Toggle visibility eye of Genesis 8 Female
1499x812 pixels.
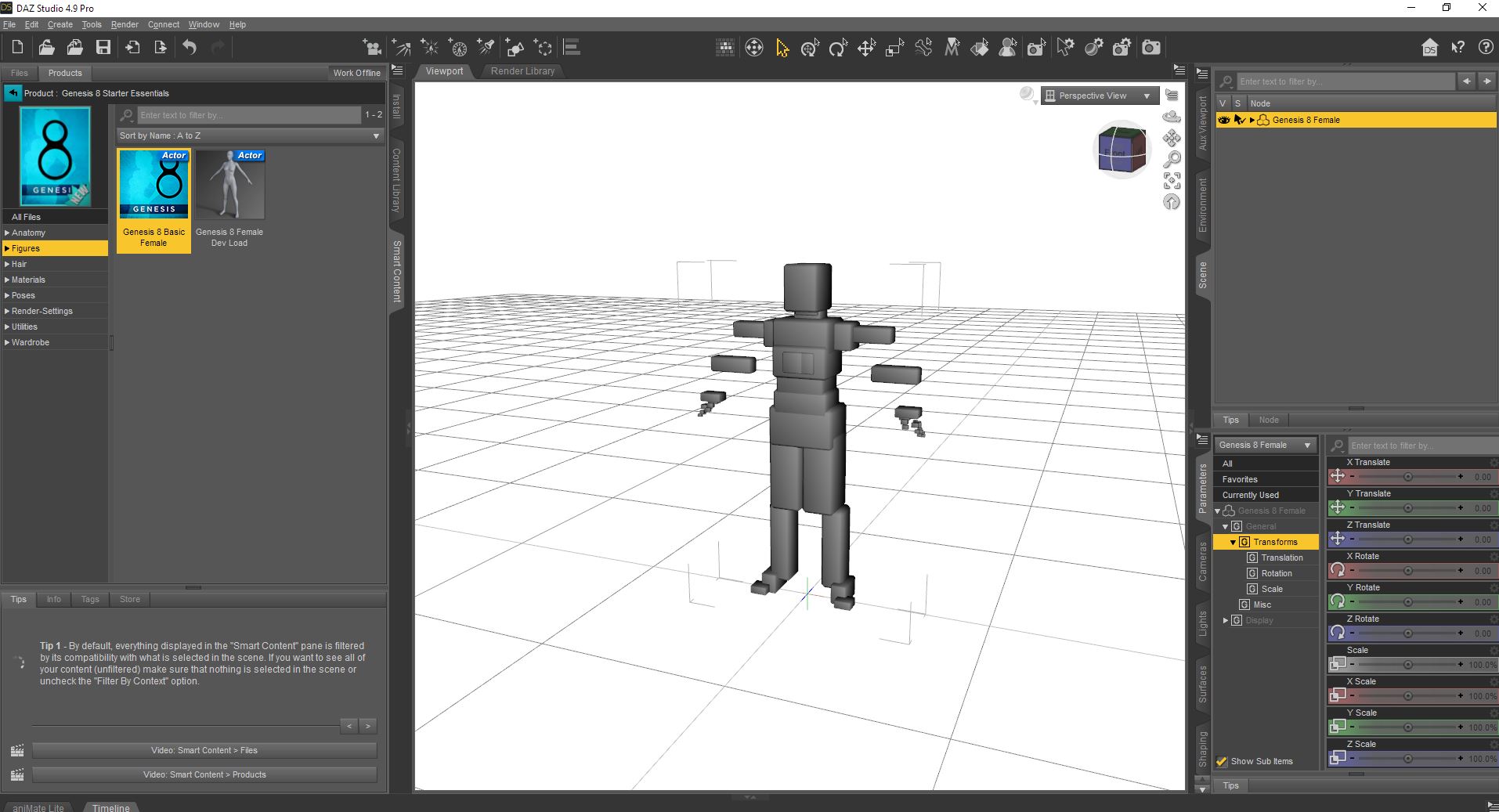[x=1224, y=120]
